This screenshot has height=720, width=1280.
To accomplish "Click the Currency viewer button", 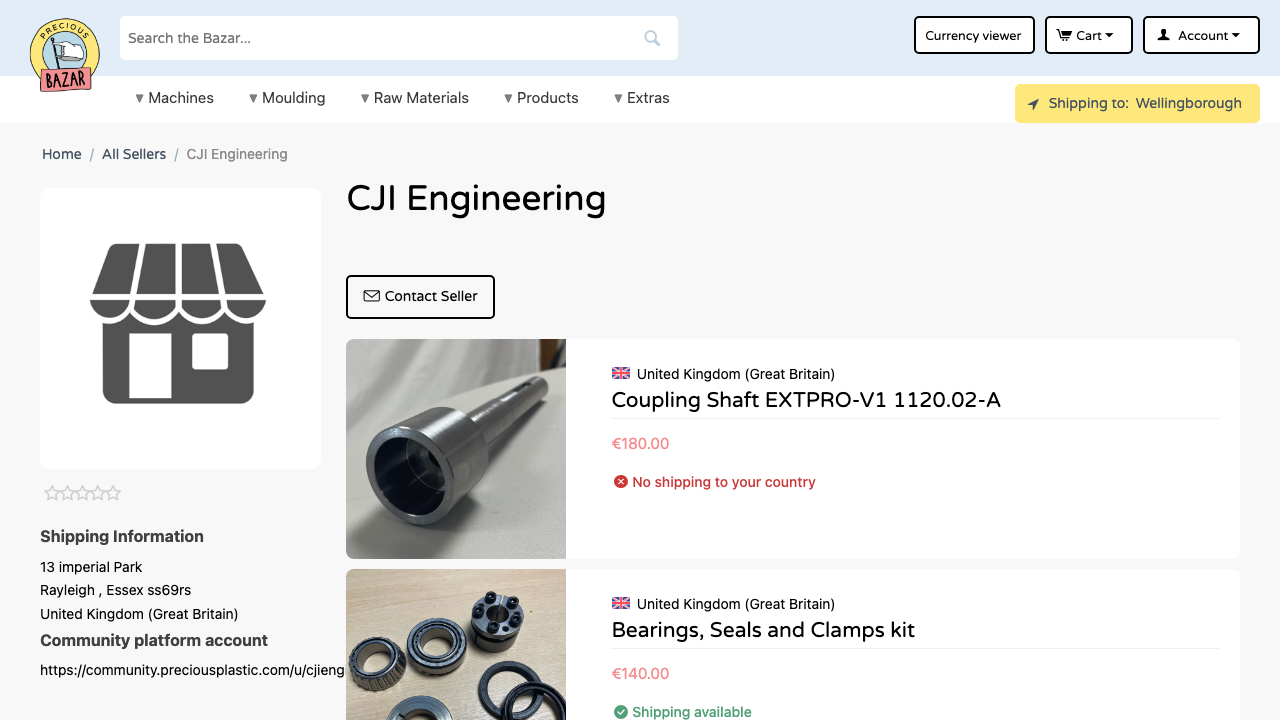I will [973, 35].
